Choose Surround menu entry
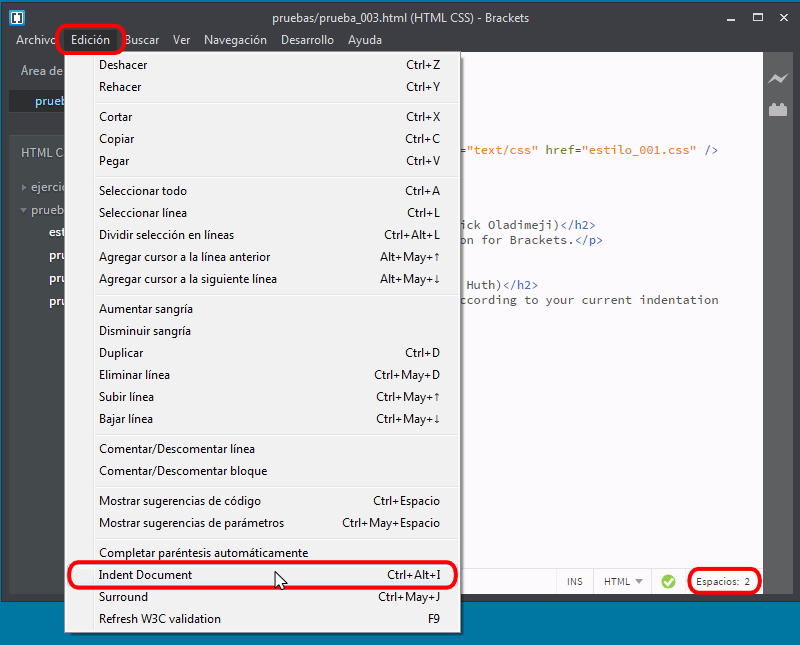The width and height of the screenshot is (800, 645). click(263, 597)
